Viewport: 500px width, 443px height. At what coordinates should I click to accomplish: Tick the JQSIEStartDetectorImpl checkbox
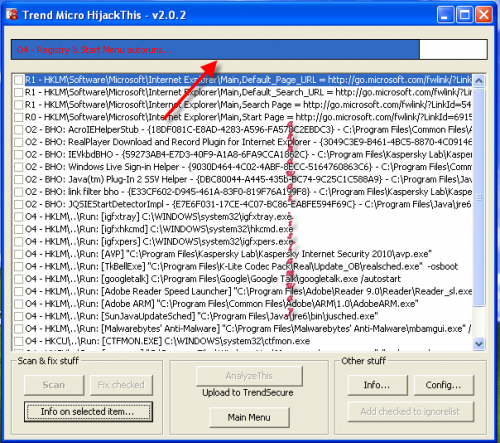[x=19, y=204]
